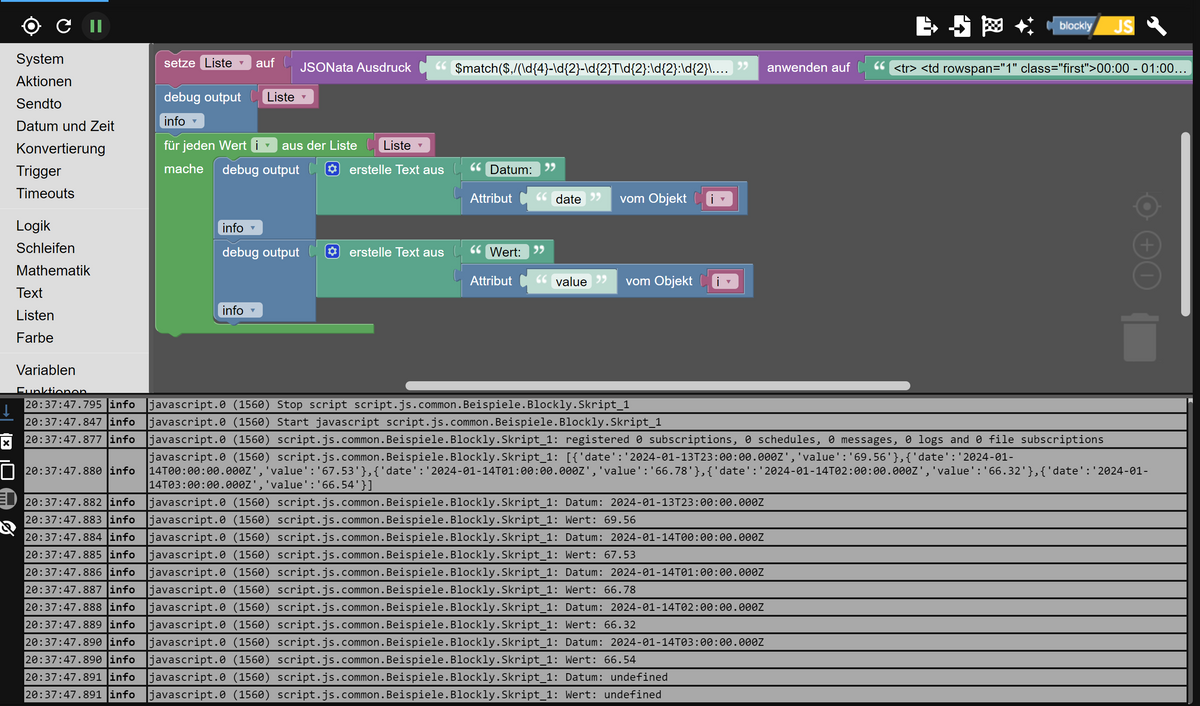Edit the <tr> HTML text input field

[x=1039, y=68]
